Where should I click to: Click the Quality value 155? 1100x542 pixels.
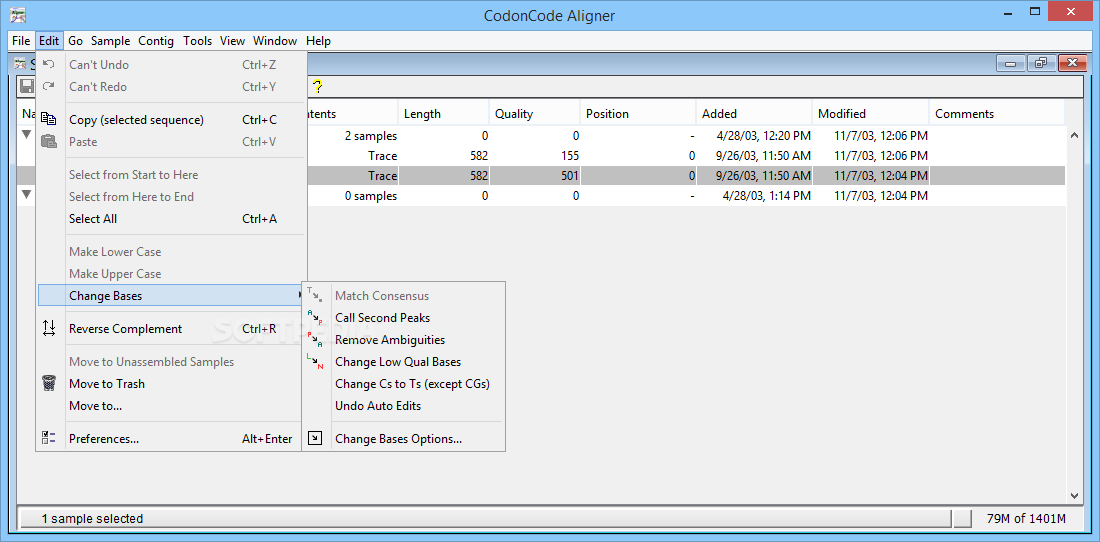[569, 156]
